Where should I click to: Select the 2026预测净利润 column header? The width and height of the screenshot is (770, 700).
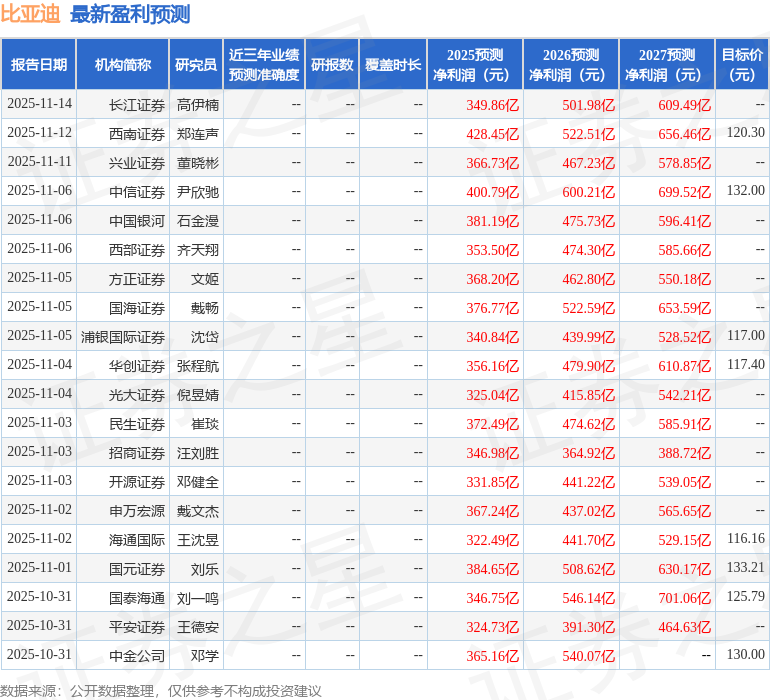pos(571,64)
